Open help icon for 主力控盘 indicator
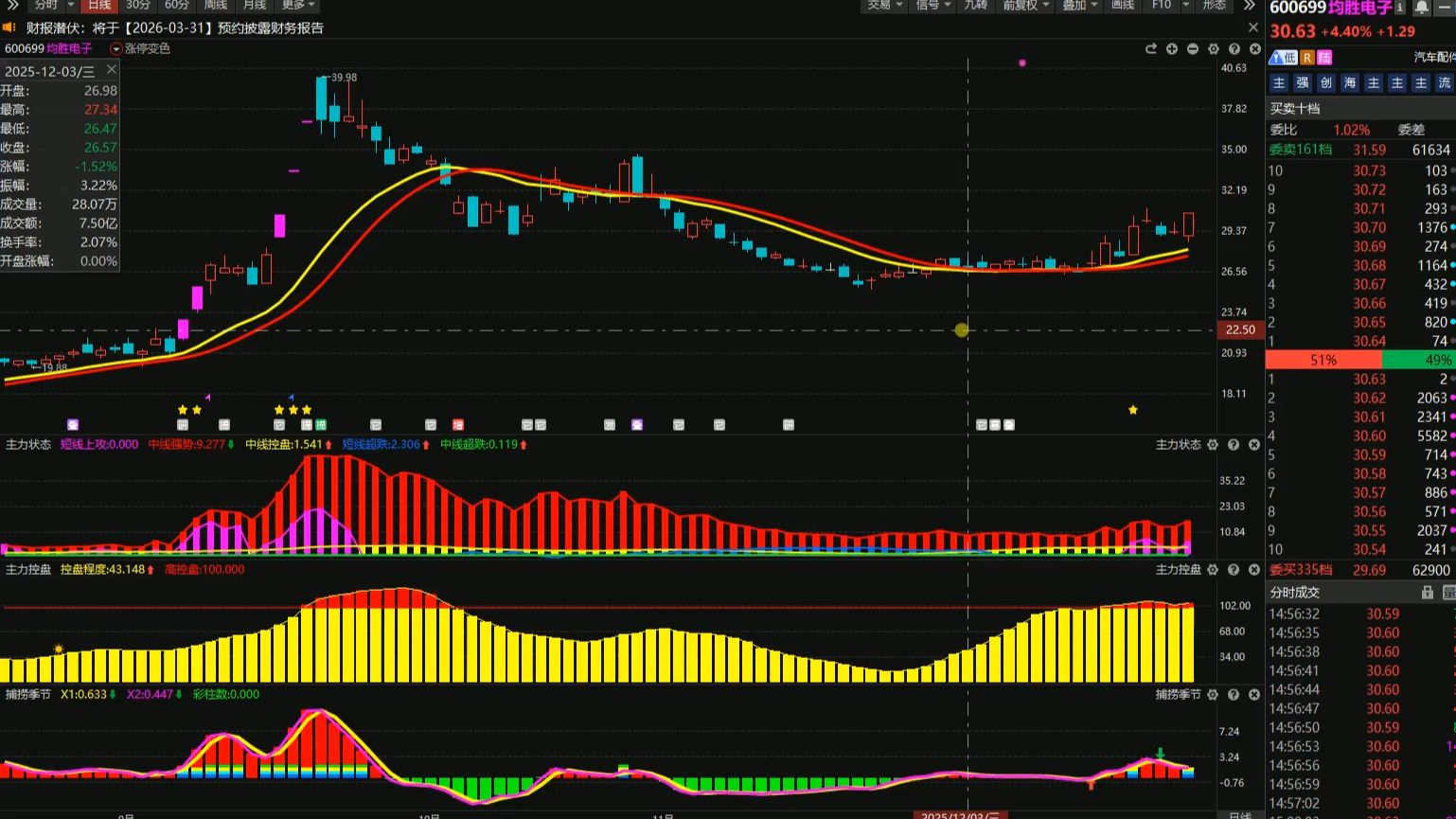 (1234, 569)
